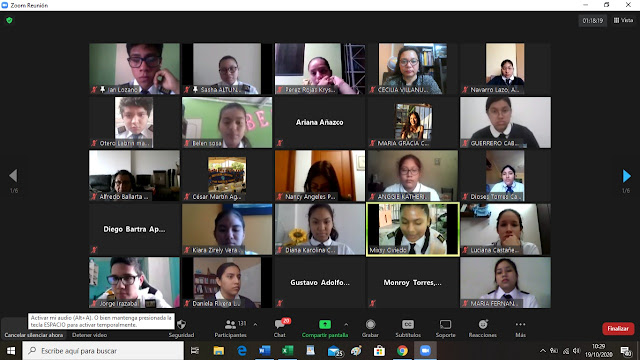Click the Gustavo Adolfo tile
Viewport: 640px width, 360px height.
tap(320, 282)
